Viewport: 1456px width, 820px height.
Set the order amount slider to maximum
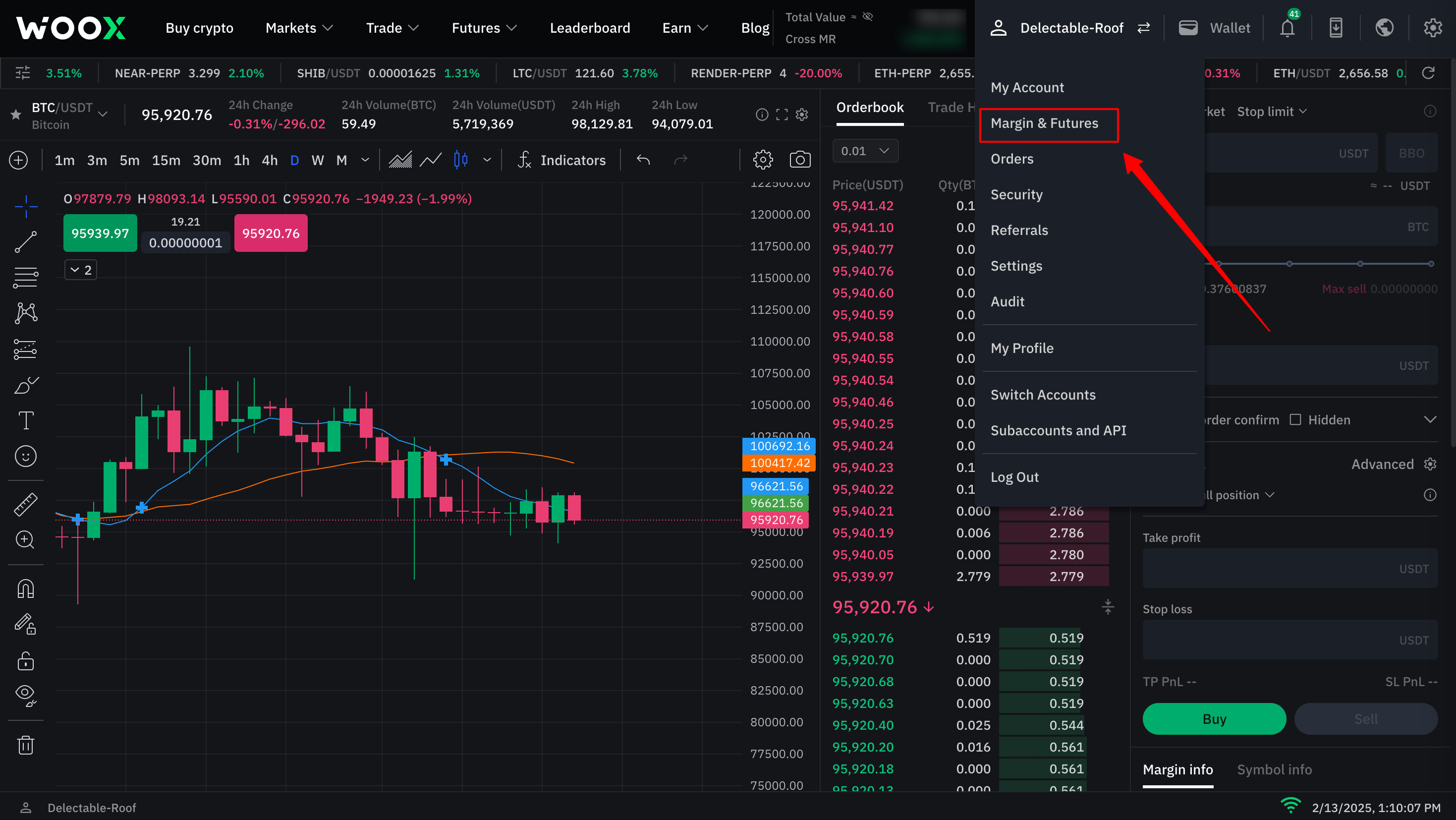[x=1431, y=264]
